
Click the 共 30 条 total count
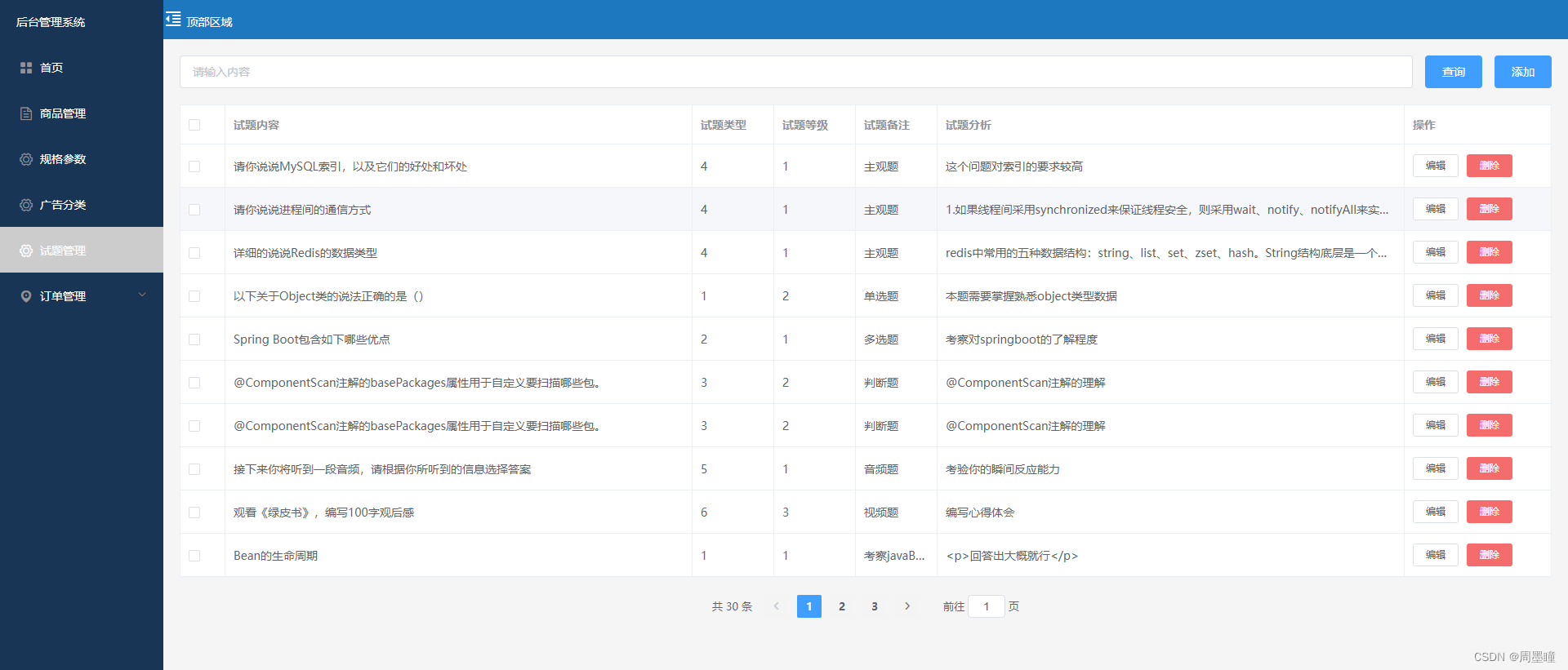(732, 606)
